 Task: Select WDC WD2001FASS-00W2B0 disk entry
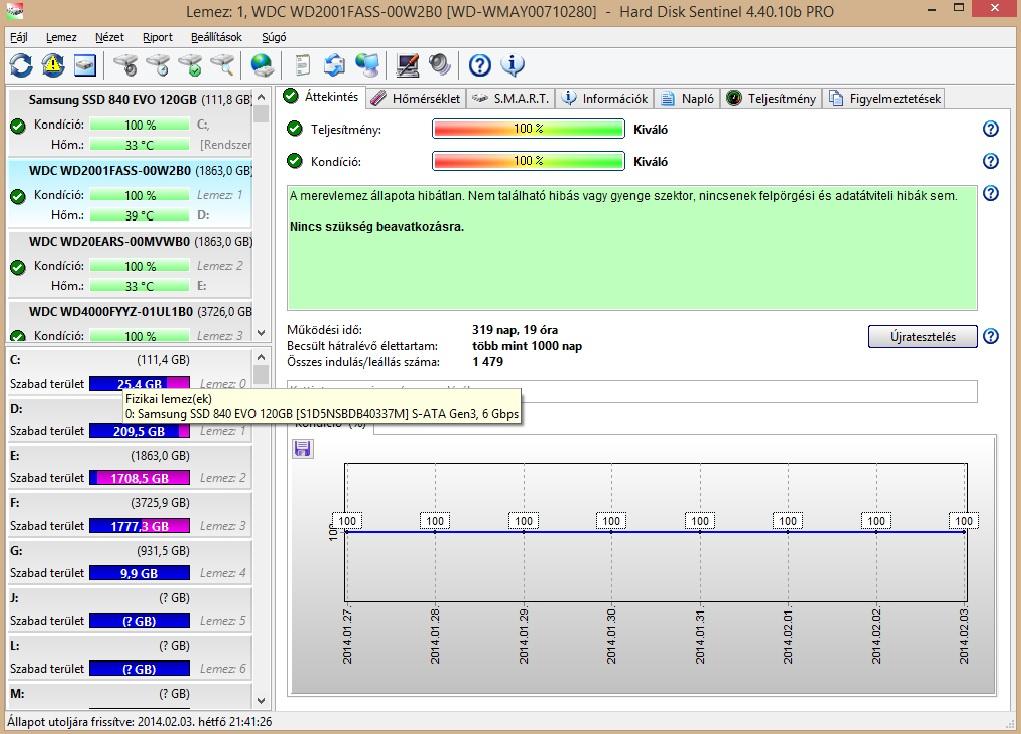(x=130, y=192)
